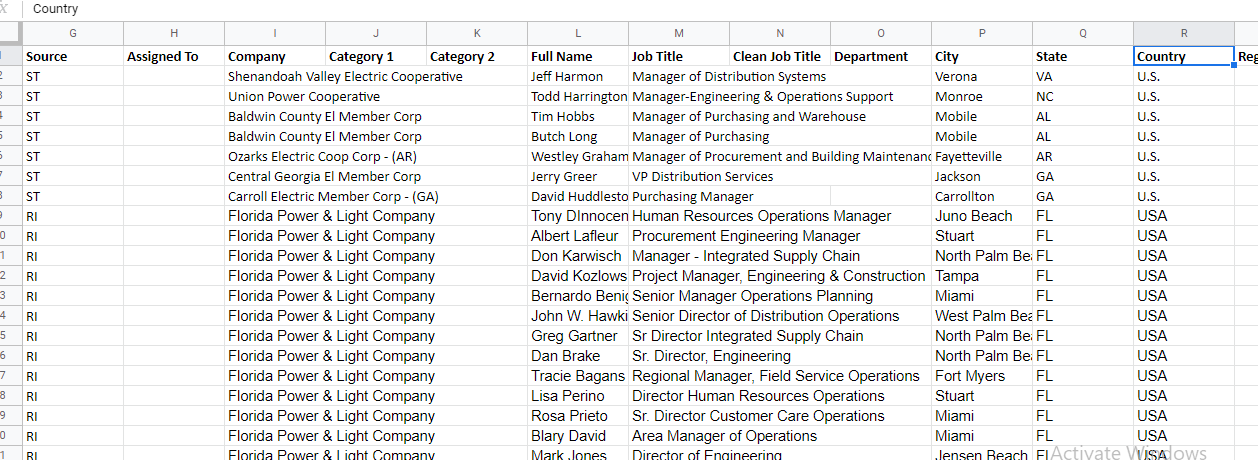Select the AR state cell
1258x460 pixels.
pos(1083,156)
